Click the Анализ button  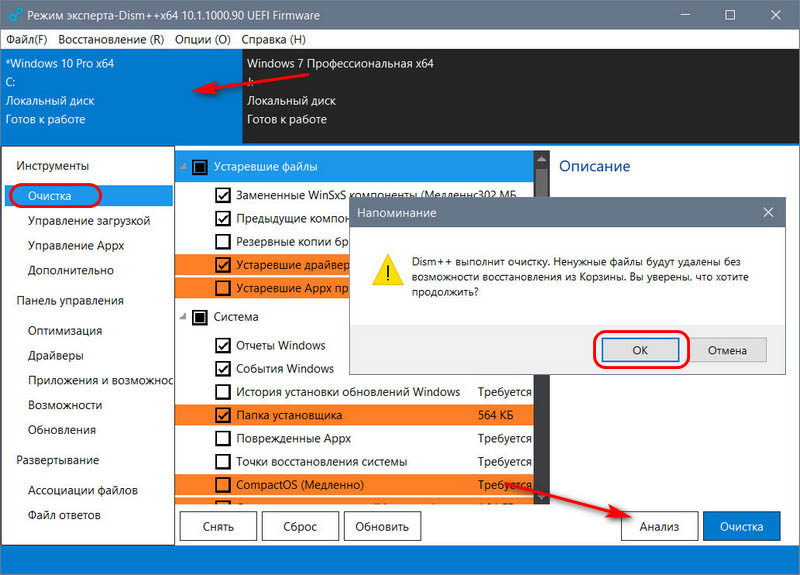pos(659,526)
